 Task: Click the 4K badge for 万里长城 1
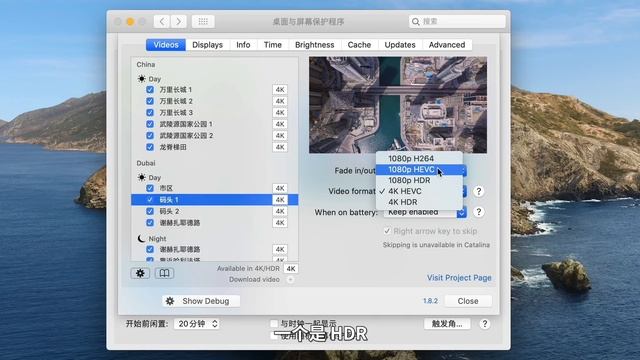click(280, 90)
